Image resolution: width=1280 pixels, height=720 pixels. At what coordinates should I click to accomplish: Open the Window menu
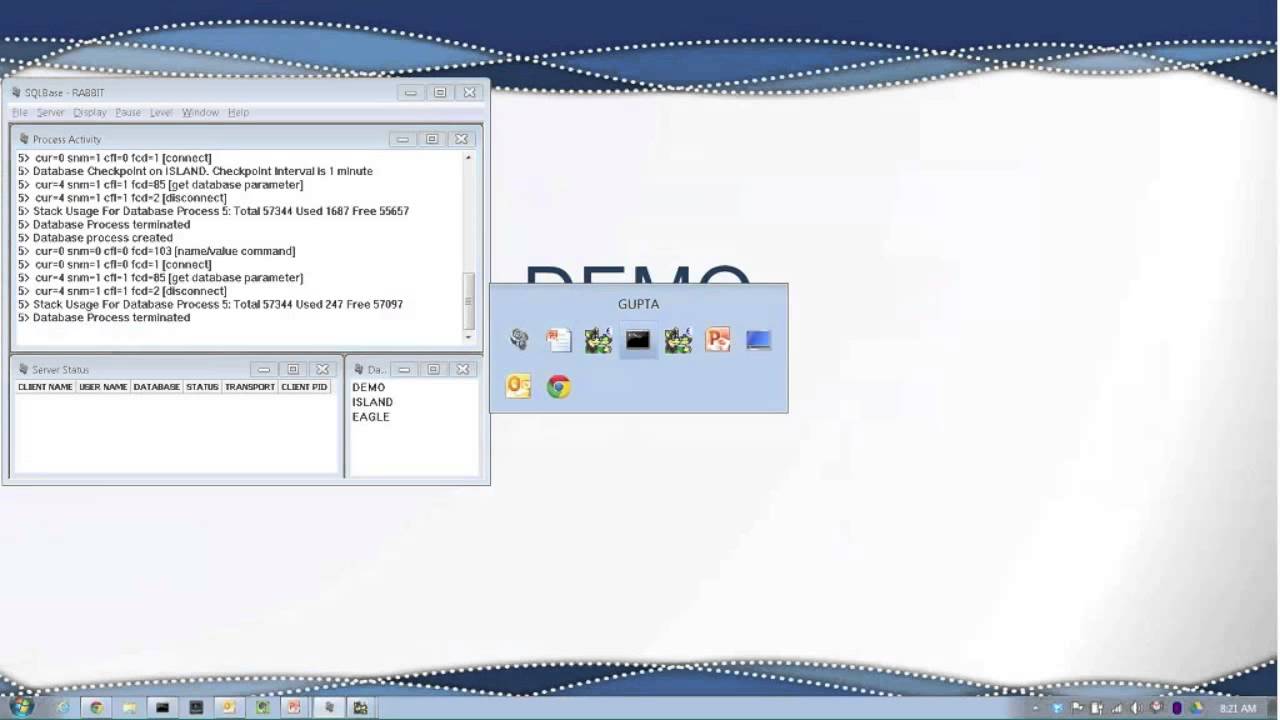pyautogui.click(x=200, y=112)
